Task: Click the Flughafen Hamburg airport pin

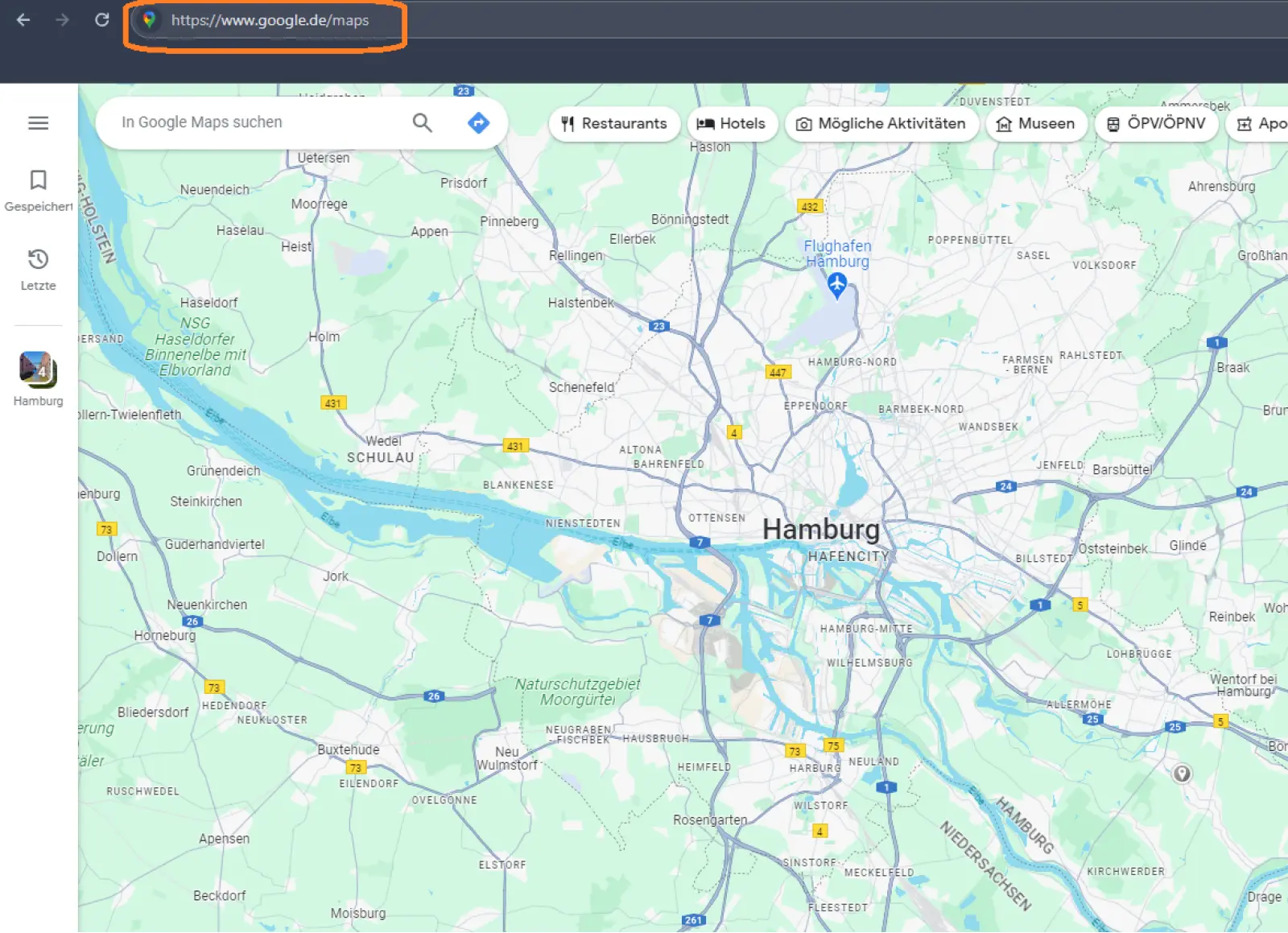Action: point(837,284)
